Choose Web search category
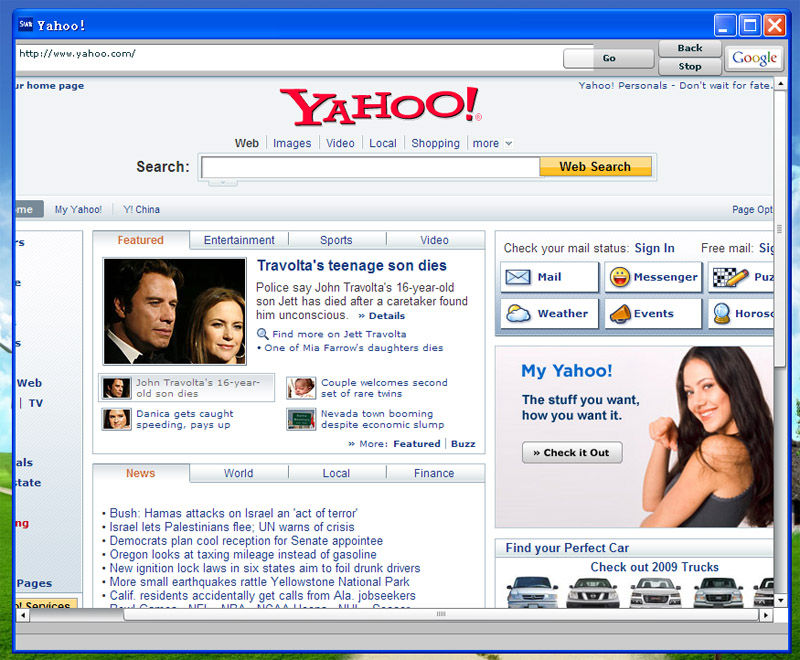 point(247,143)
